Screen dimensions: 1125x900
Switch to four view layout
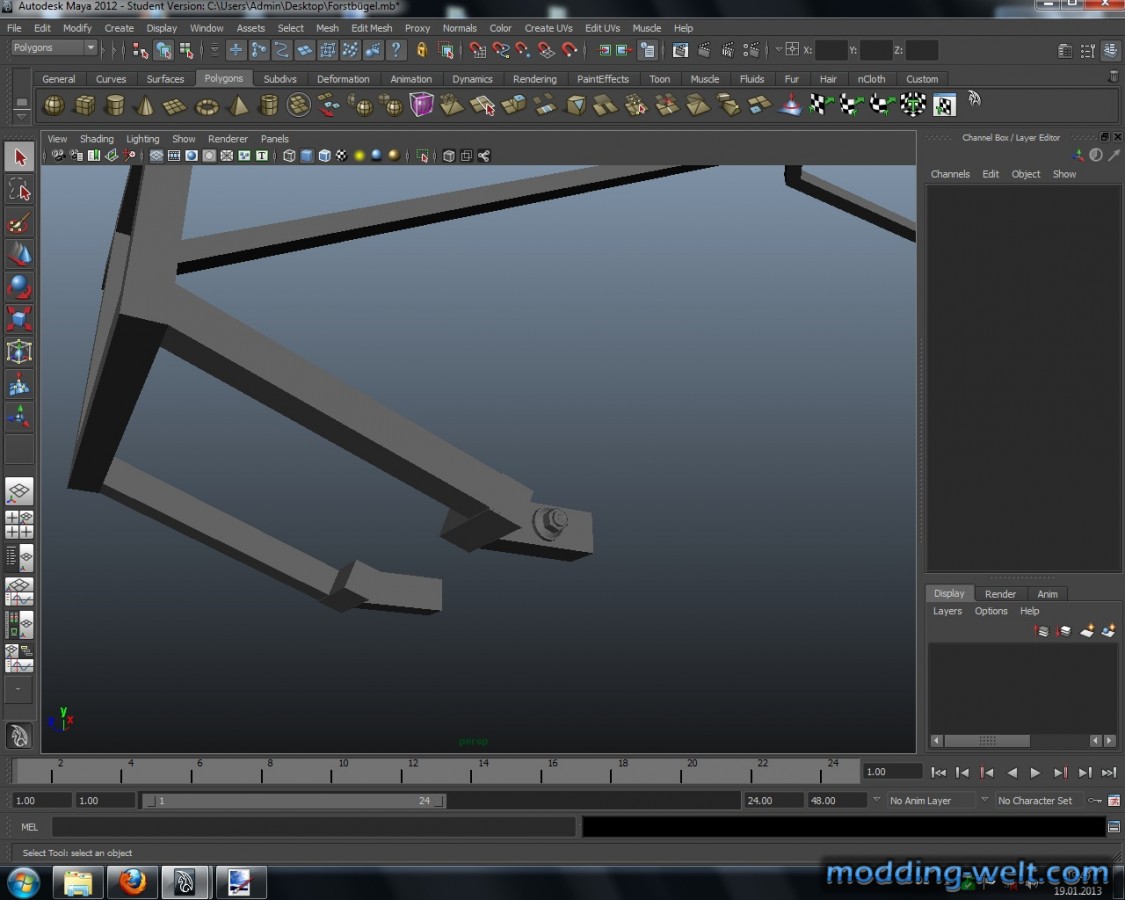pos(19,525)
